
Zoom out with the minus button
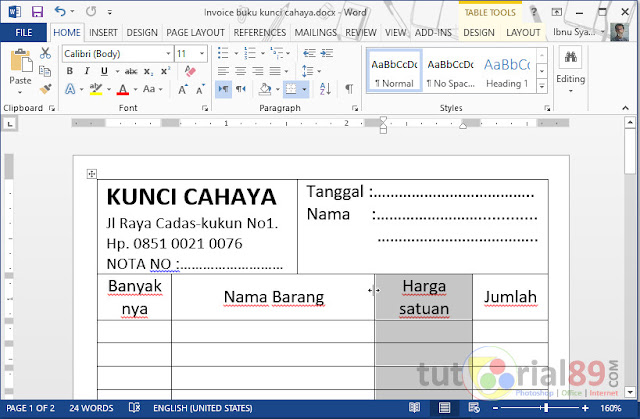495,408
